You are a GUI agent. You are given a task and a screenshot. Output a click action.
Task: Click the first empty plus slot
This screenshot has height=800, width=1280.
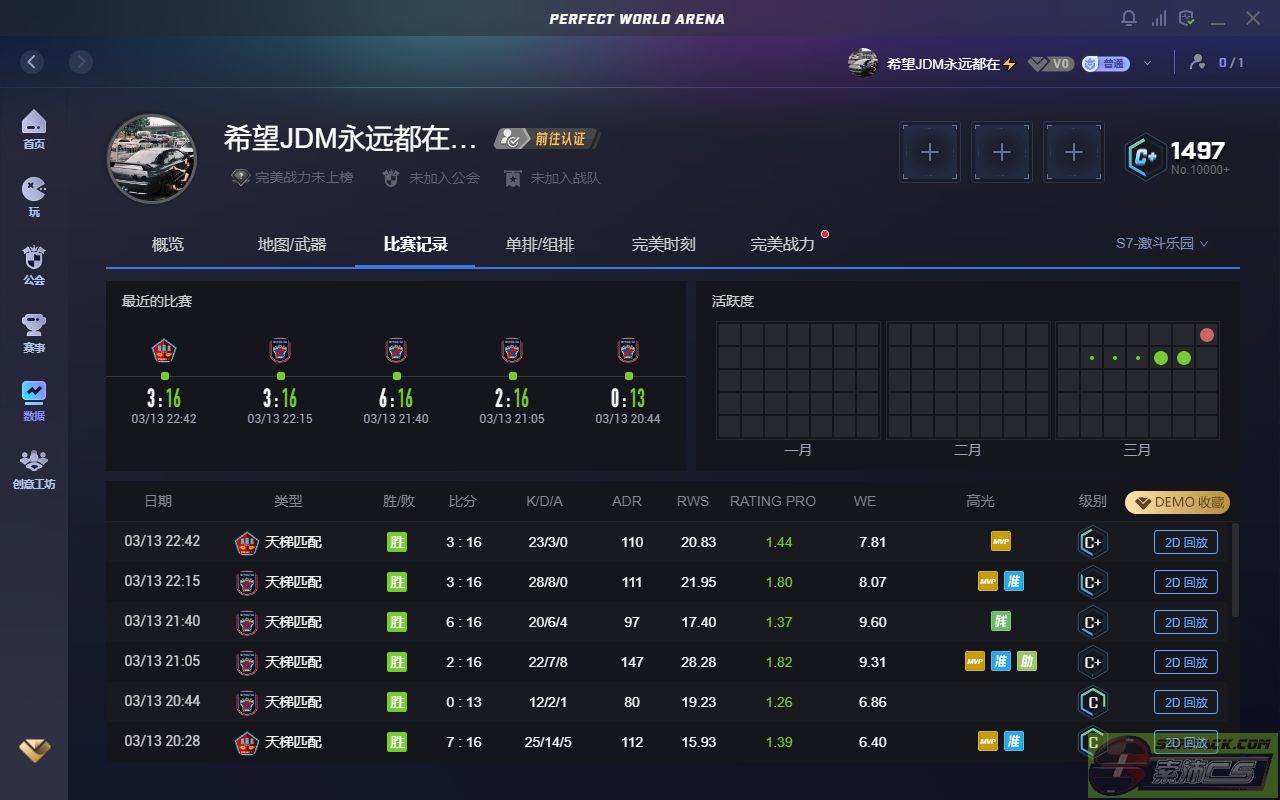(929, 152)
